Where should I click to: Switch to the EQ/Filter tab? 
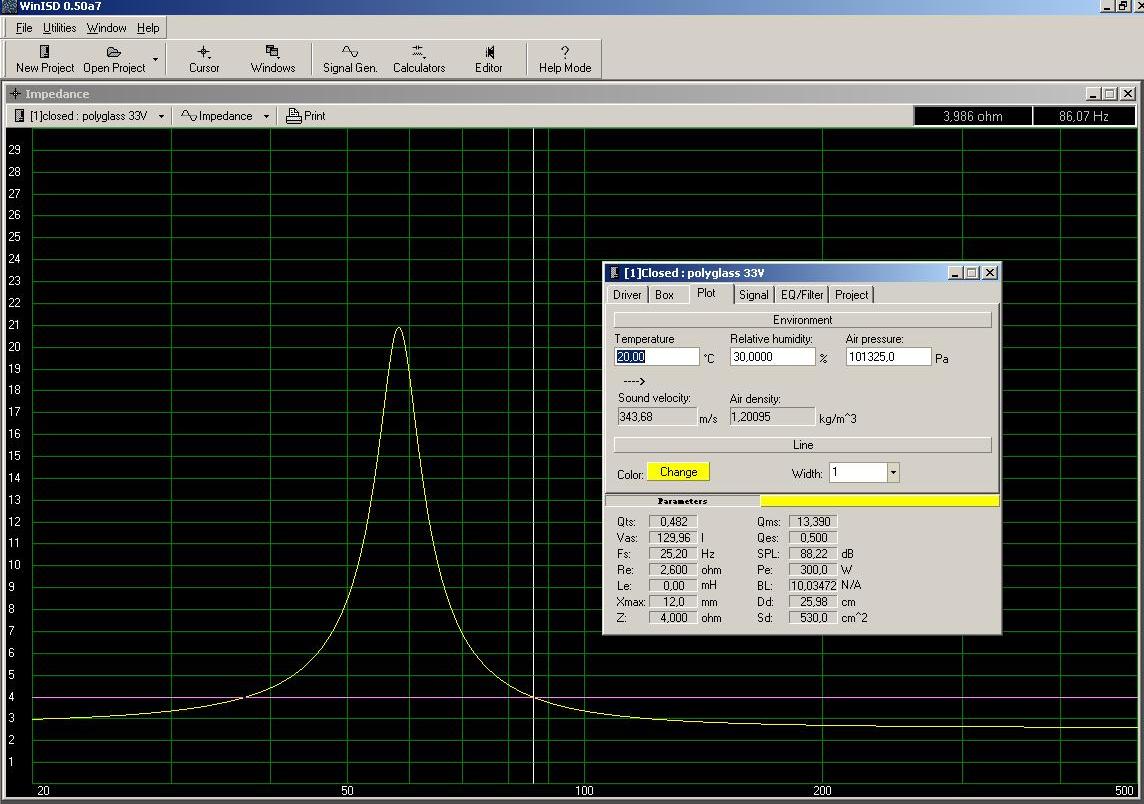tap(802, 295)
